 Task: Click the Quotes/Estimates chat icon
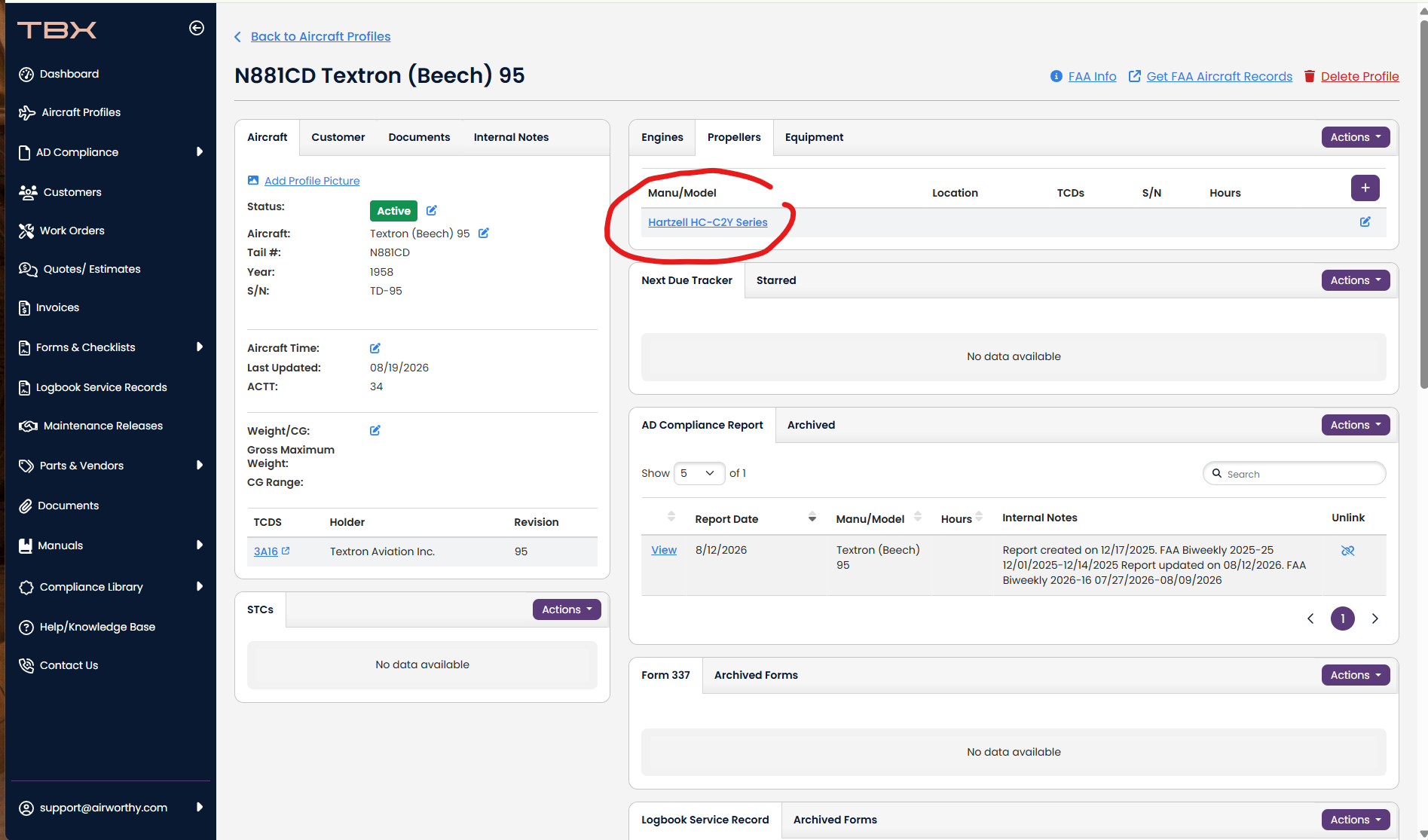pos(28,269)
